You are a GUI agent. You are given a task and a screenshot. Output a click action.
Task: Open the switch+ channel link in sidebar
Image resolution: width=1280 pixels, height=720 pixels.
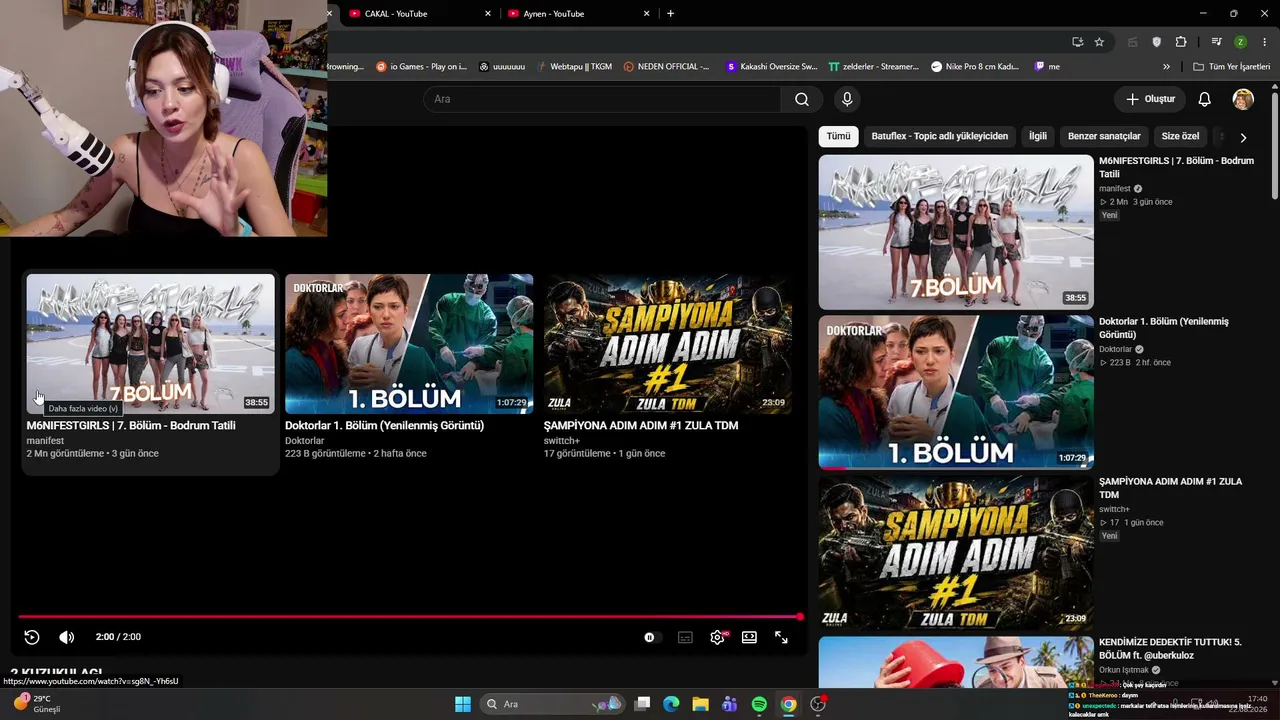click(x=1114, y=510)
